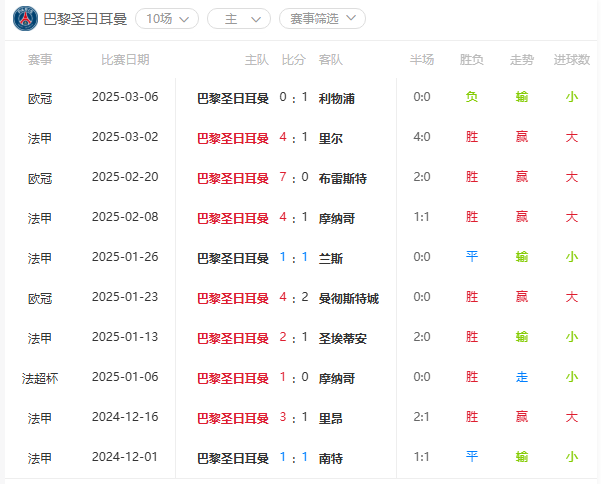601x484 pixels.
Task: Click the date 2025-03-06
Action: pyautogui.click(x=125, y=97)
